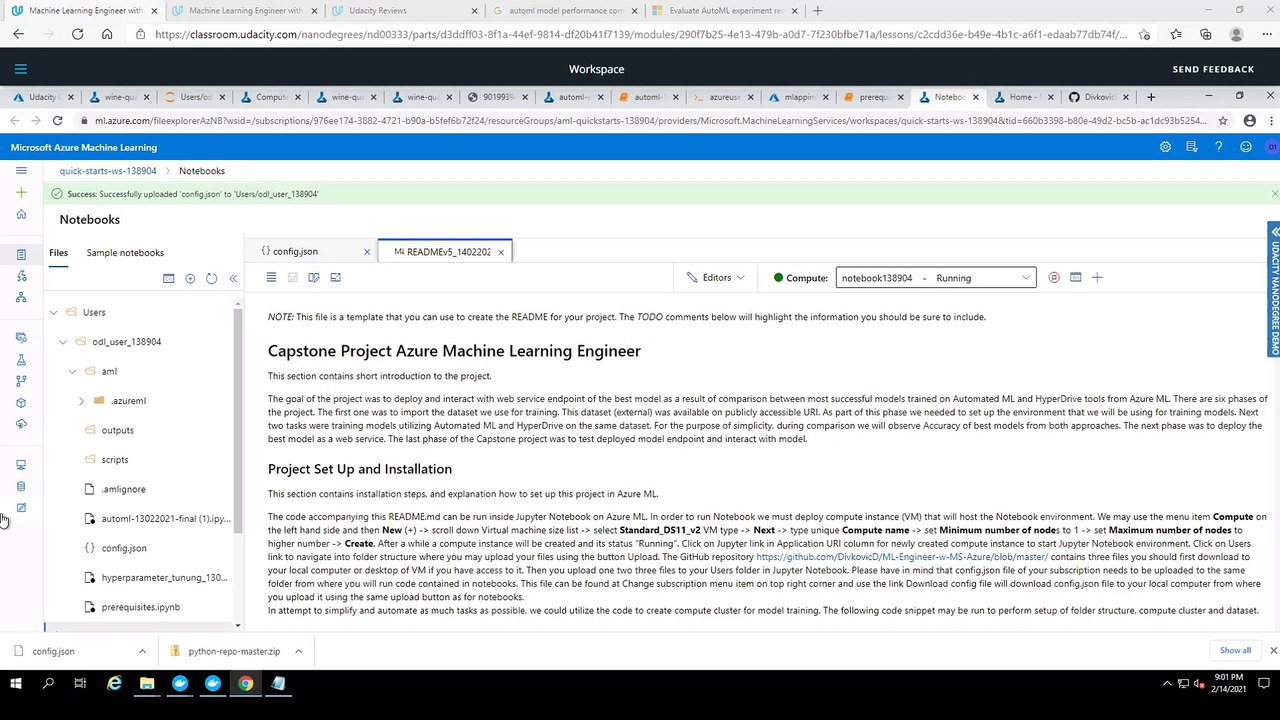Viewport: 1280px width, 720px height.
Task: Click the smiley feedback icon in Azure header
Action: 1245,146
